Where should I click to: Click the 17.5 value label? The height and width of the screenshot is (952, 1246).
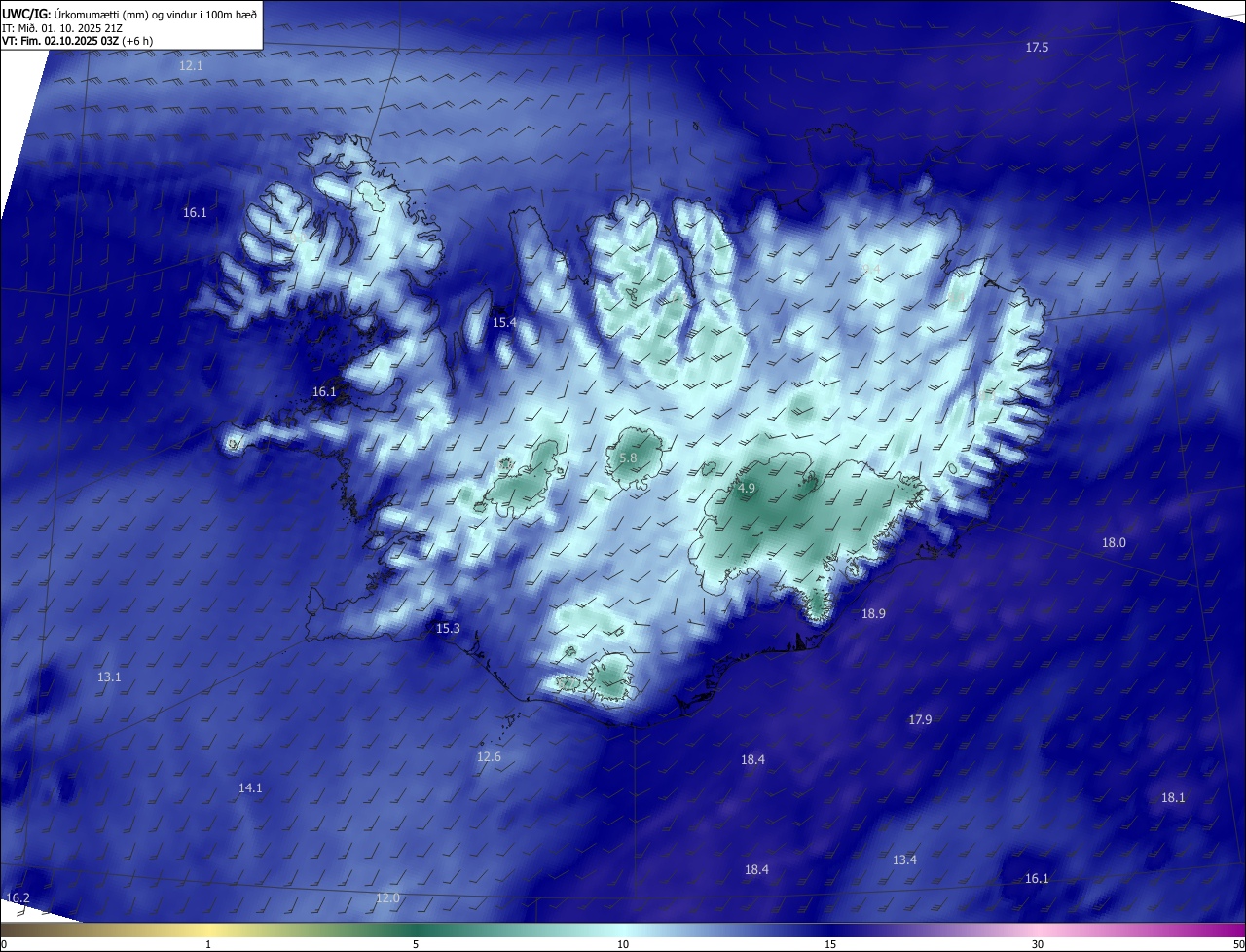click(1037, 48)
